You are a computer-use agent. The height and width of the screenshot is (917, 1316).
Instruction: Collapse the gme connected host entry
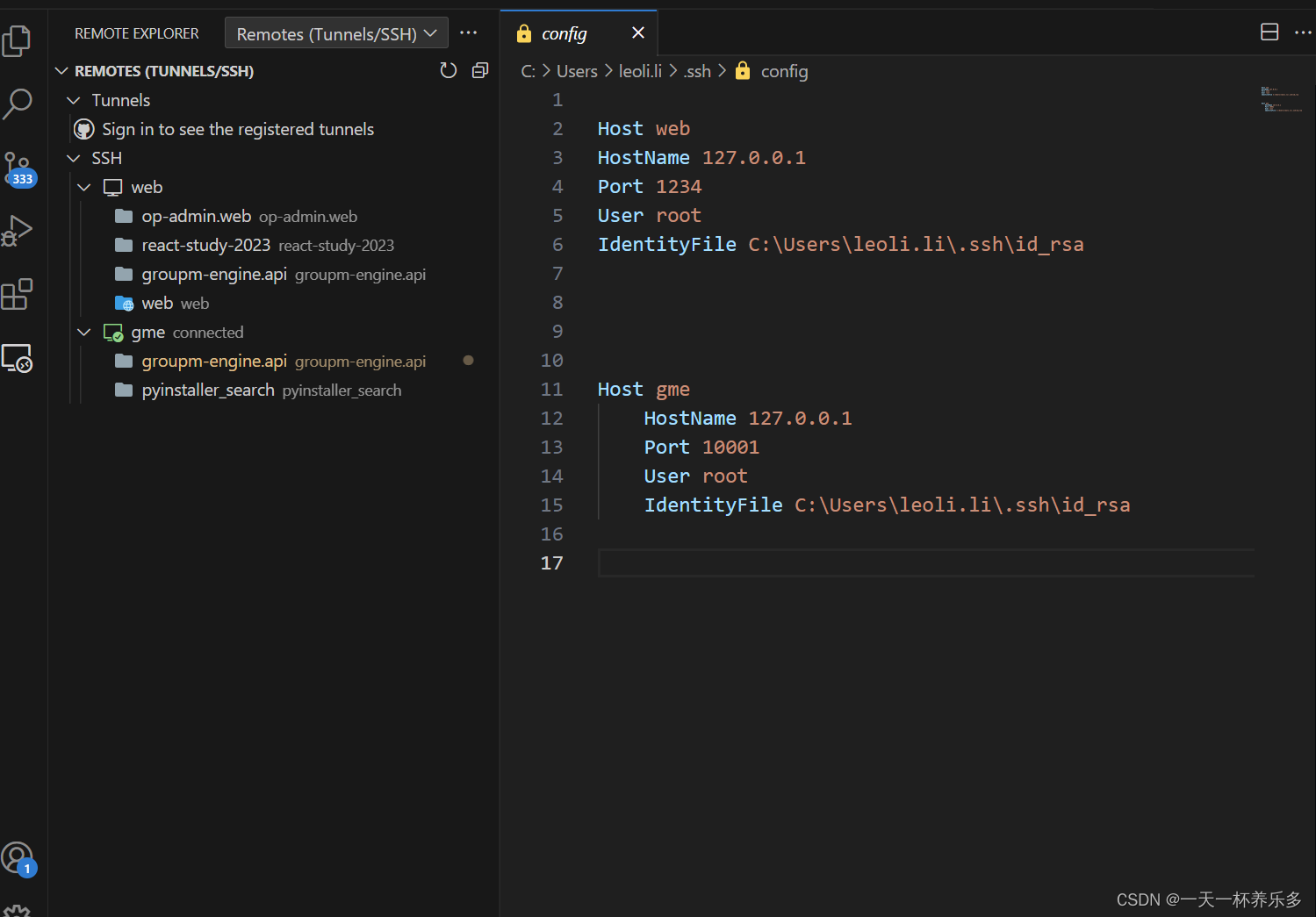84,332
